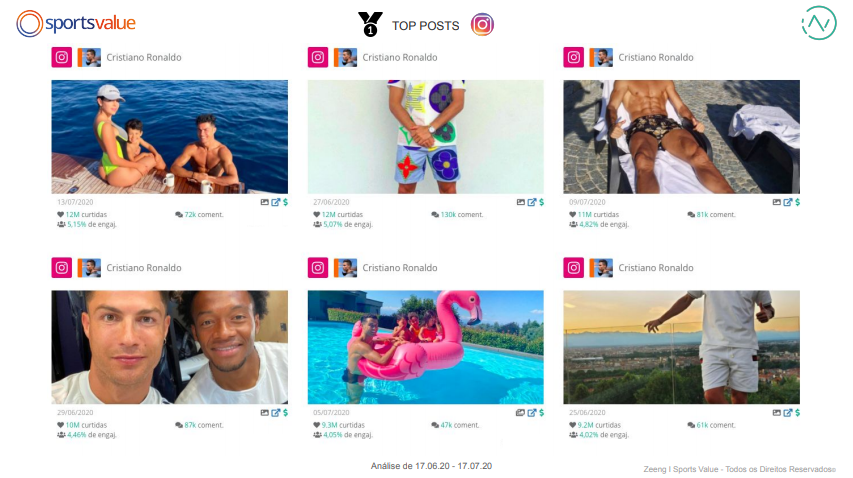
Task: Open external link of 13/07/2020 post
Action: (275, 202)
